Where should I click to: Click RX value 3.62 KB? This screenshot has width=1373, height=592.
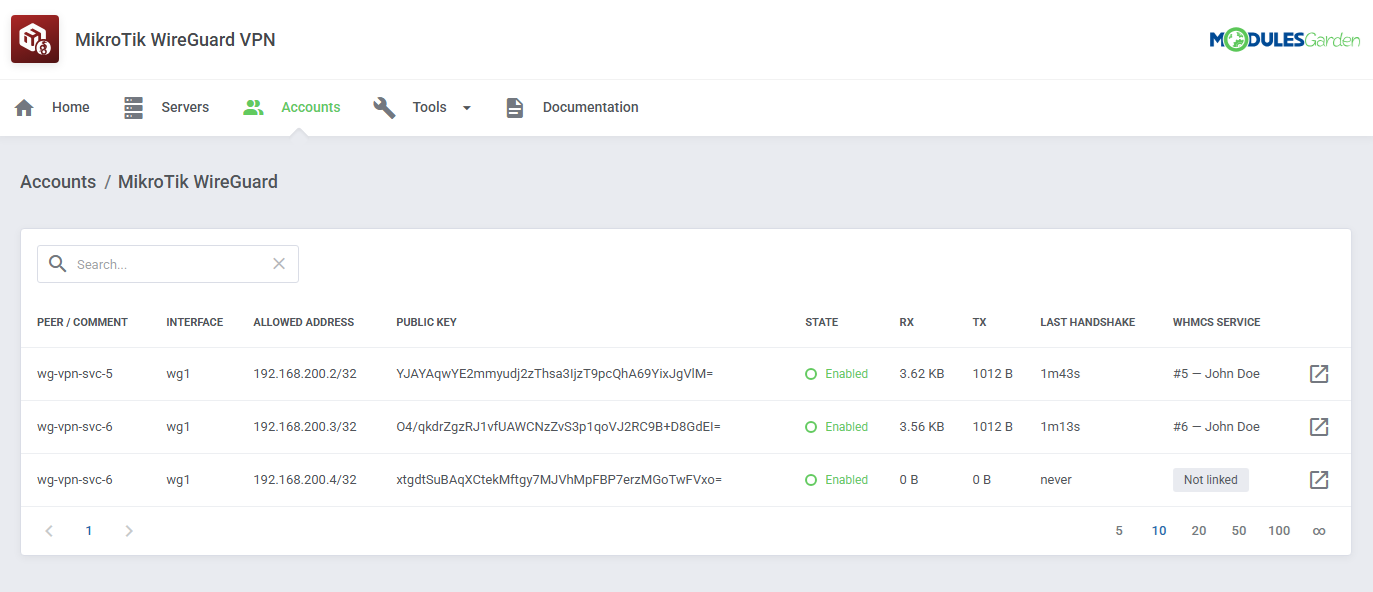pos(922,374)
